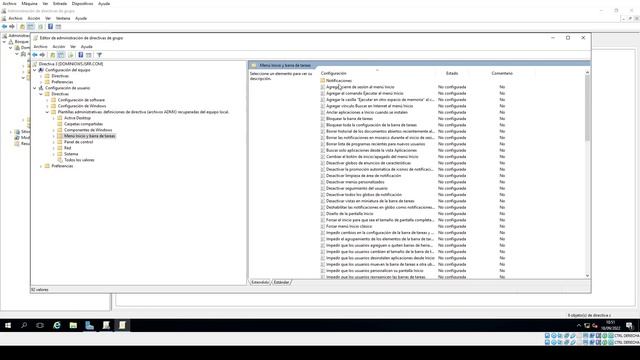Select 'Forzar menú Inicio clásico' policy
The height and width of the screenshot is (360, 640).
(x=349, y=226)
